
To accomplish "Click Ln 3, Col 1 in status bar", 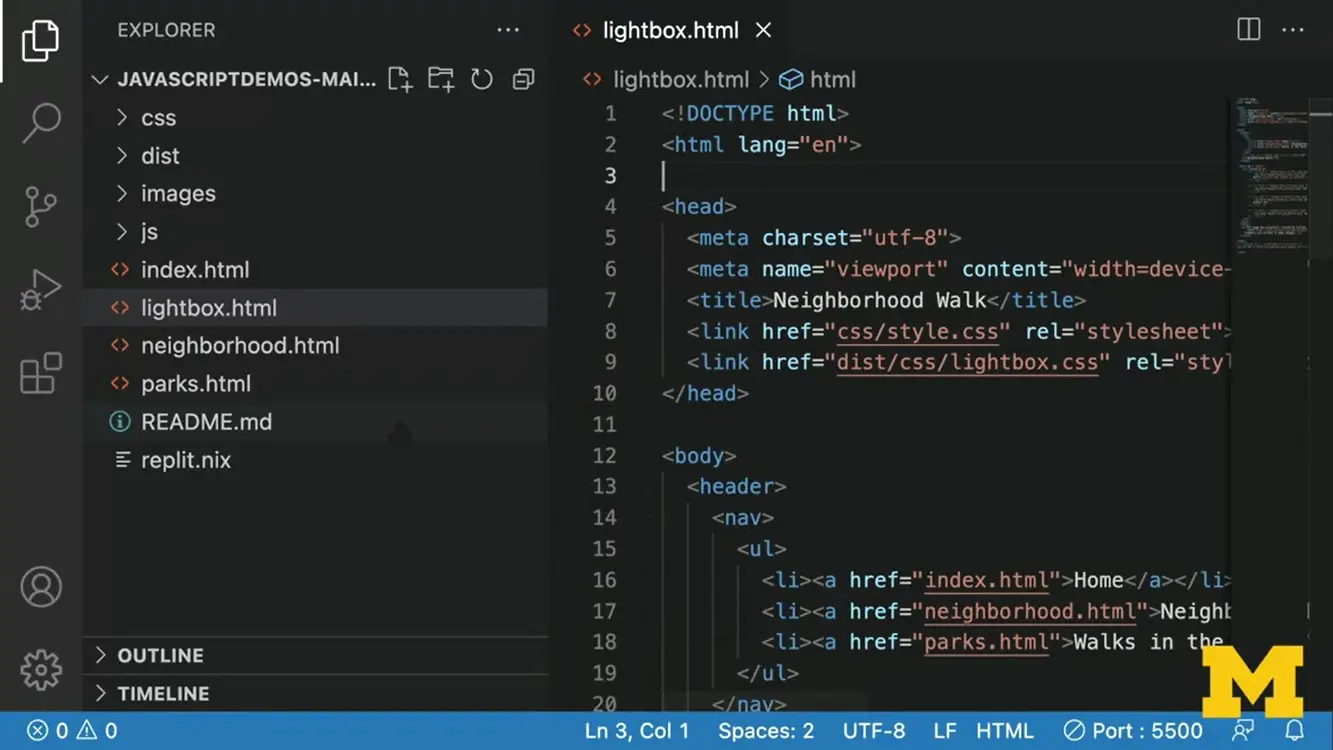I will click(637, 731).
